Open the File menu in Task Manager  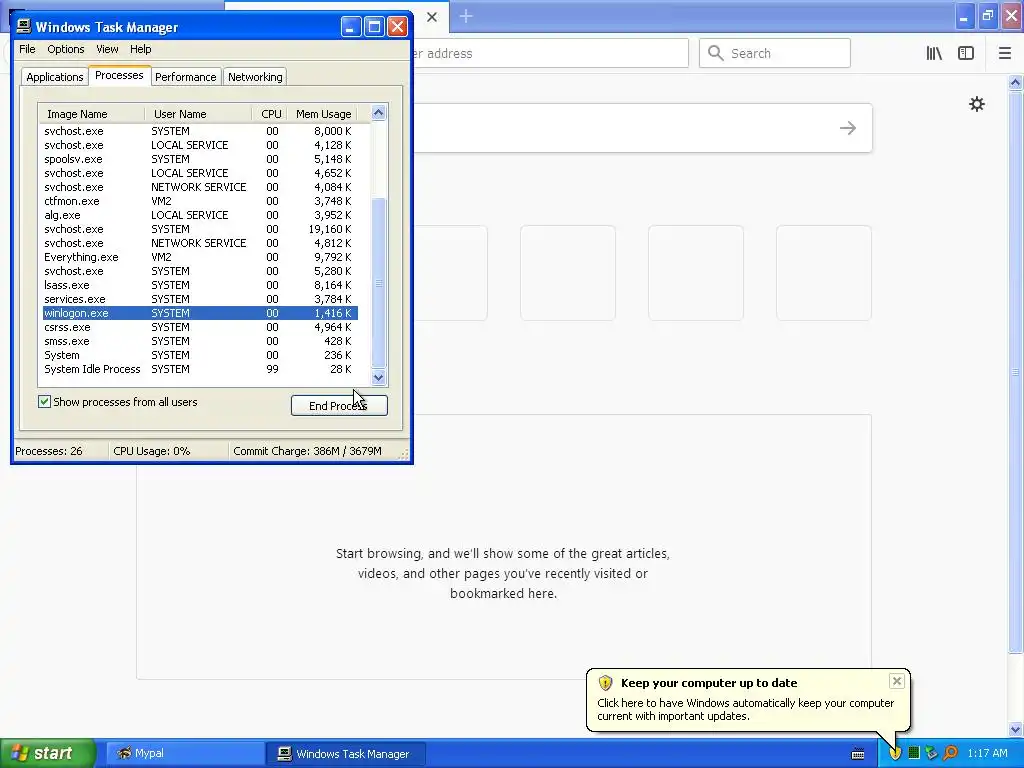click(27, 49)
